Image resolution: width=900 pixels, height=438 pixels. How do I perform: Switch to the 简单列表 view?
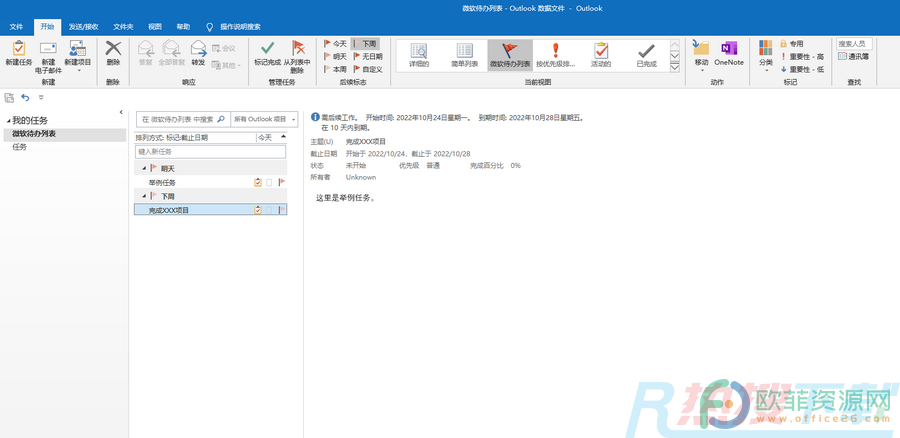coord(464,55)
